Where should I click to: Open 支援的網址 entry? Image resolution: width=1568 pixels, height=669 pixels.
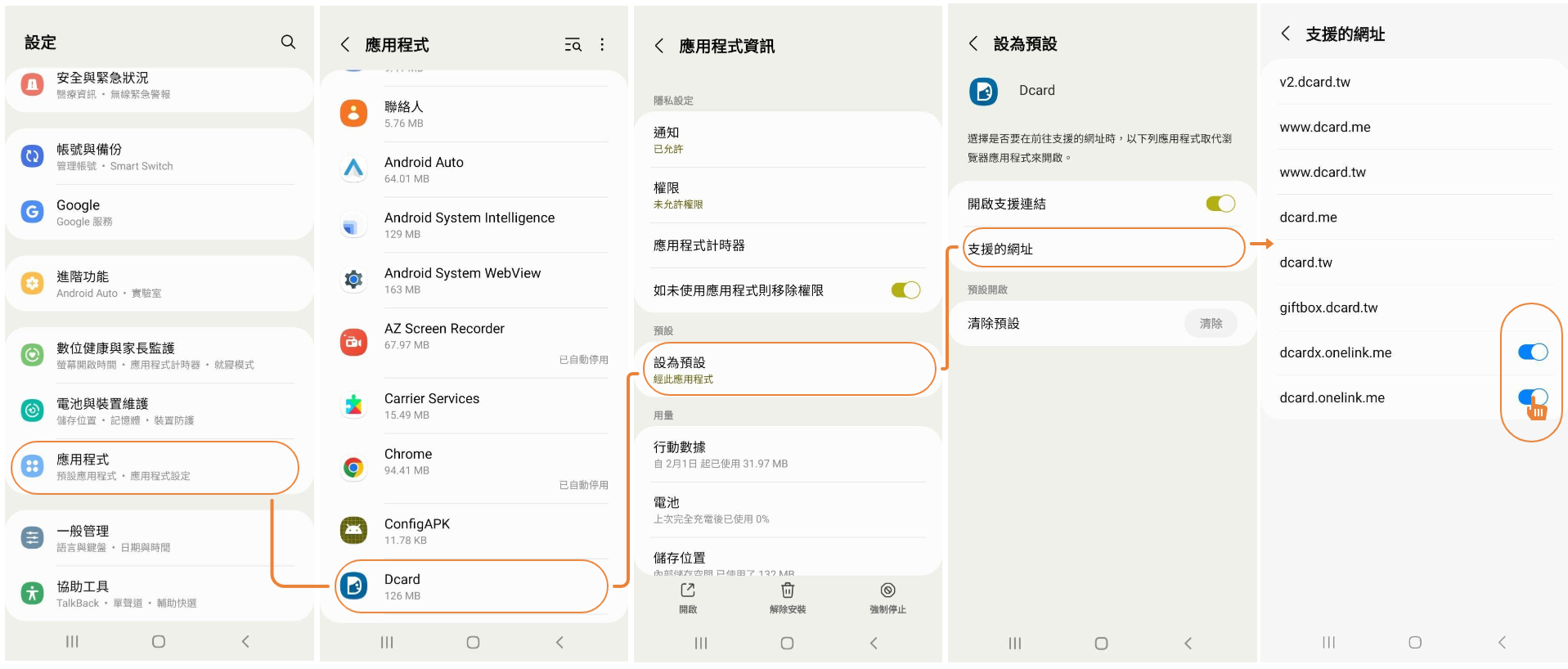(x=1103, y=249)
